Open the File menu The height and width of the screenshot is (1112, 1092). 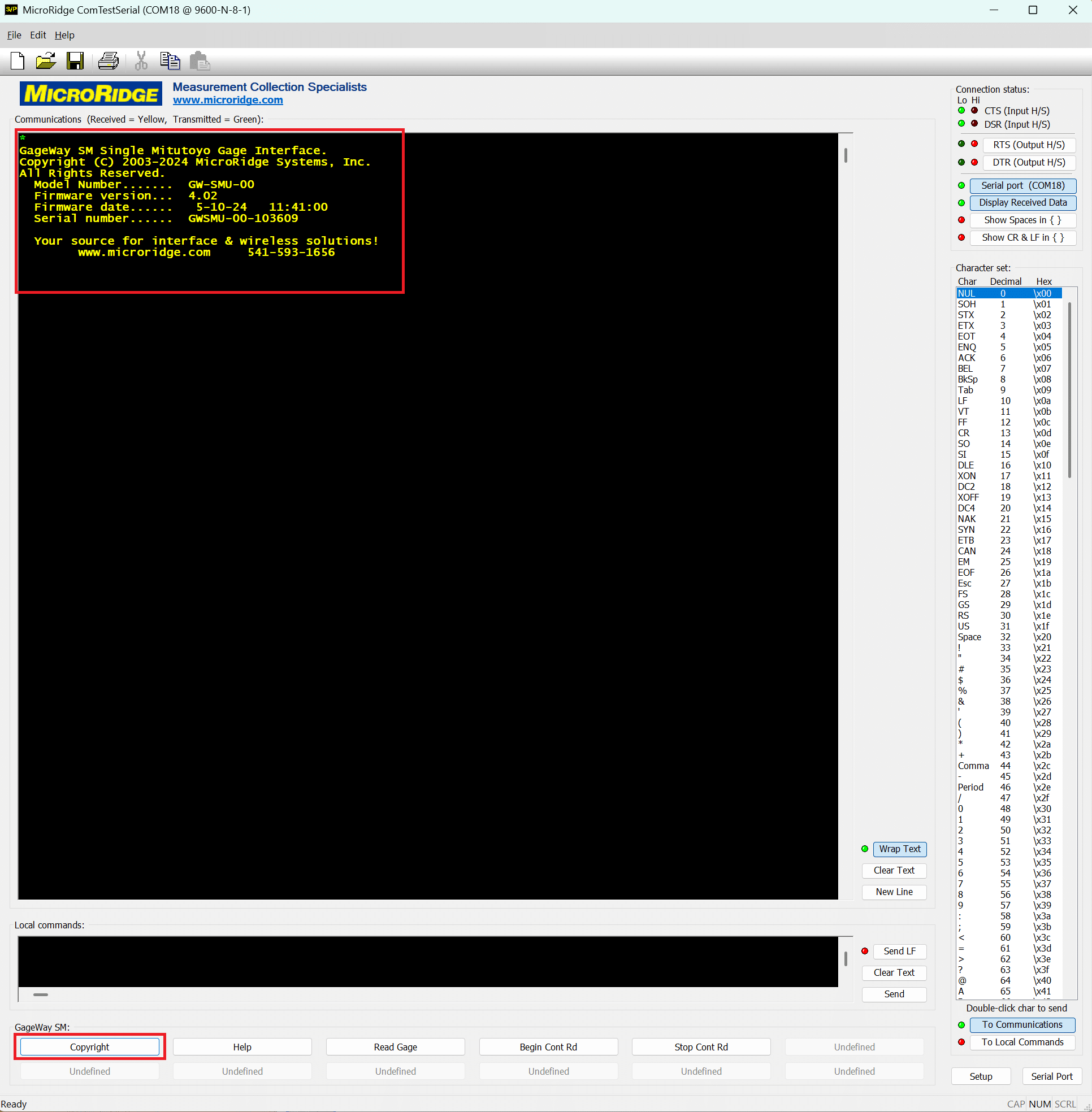coord(14,35)
